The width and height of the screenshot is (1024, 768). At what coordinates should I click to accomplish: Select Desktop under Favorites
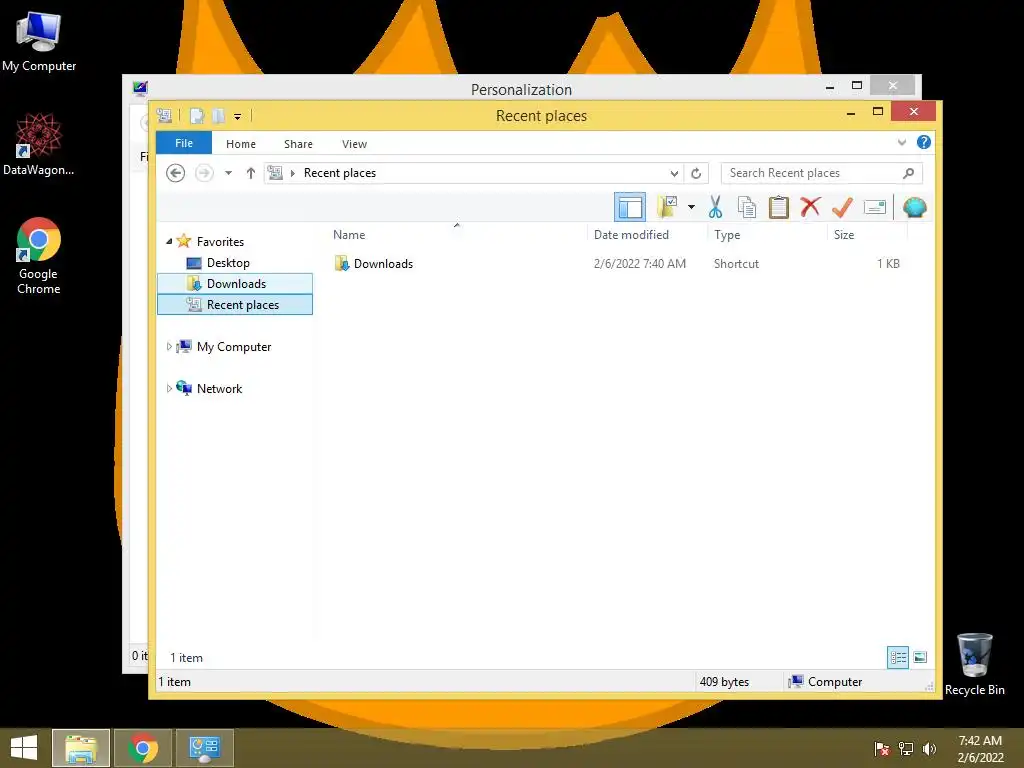[x=228, y=263]
